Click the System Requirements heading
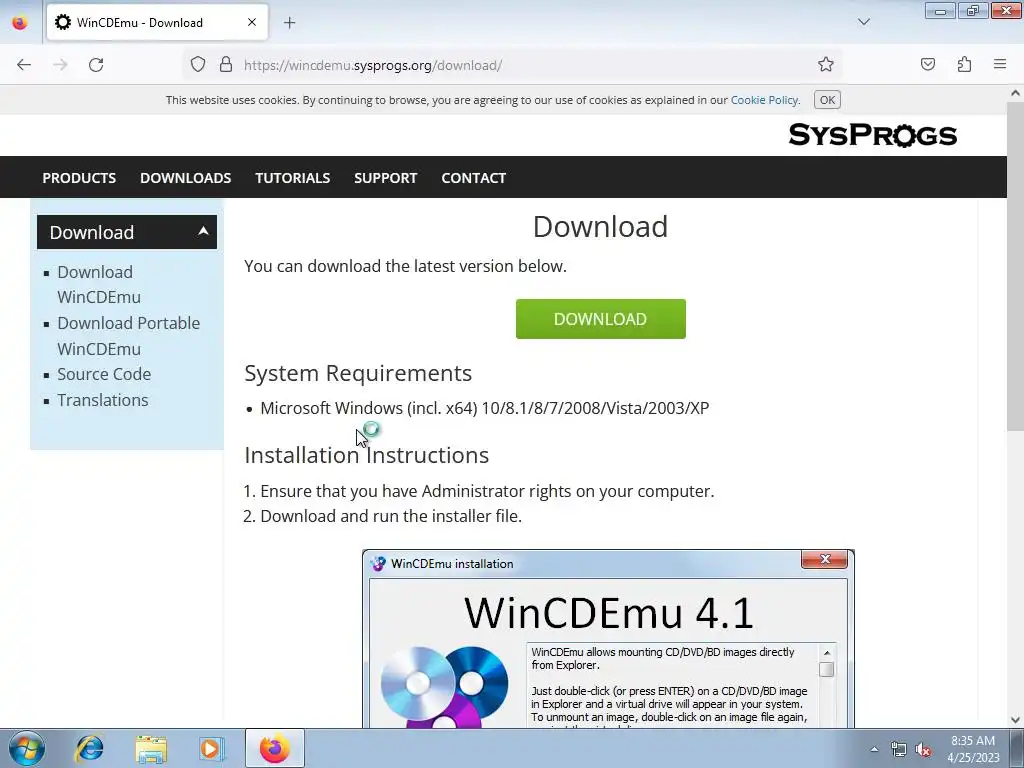The height and width of the screenshot is (768, 1024). pyautogui.click(x=358, y=373)
